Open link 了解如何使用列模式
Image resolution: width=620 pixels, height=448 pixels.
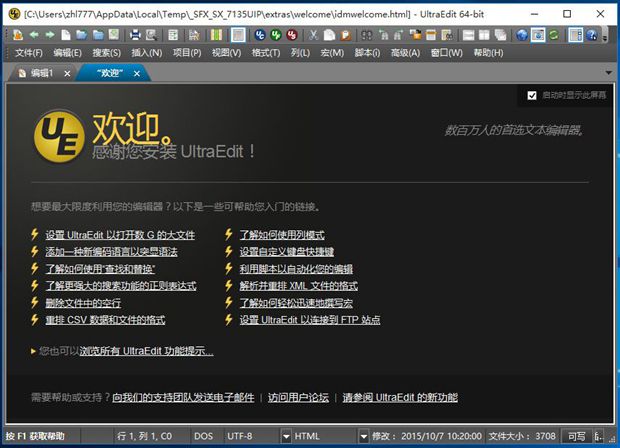282,235
